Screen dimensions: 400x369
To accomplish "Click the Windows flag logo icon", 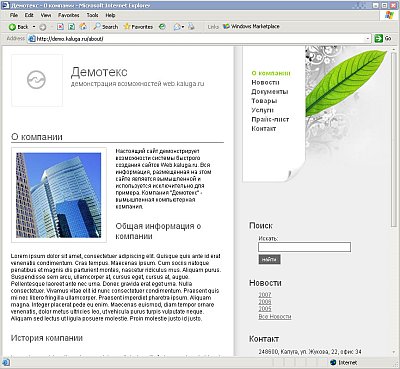I will pyautogui.click(x=389, y=15).
